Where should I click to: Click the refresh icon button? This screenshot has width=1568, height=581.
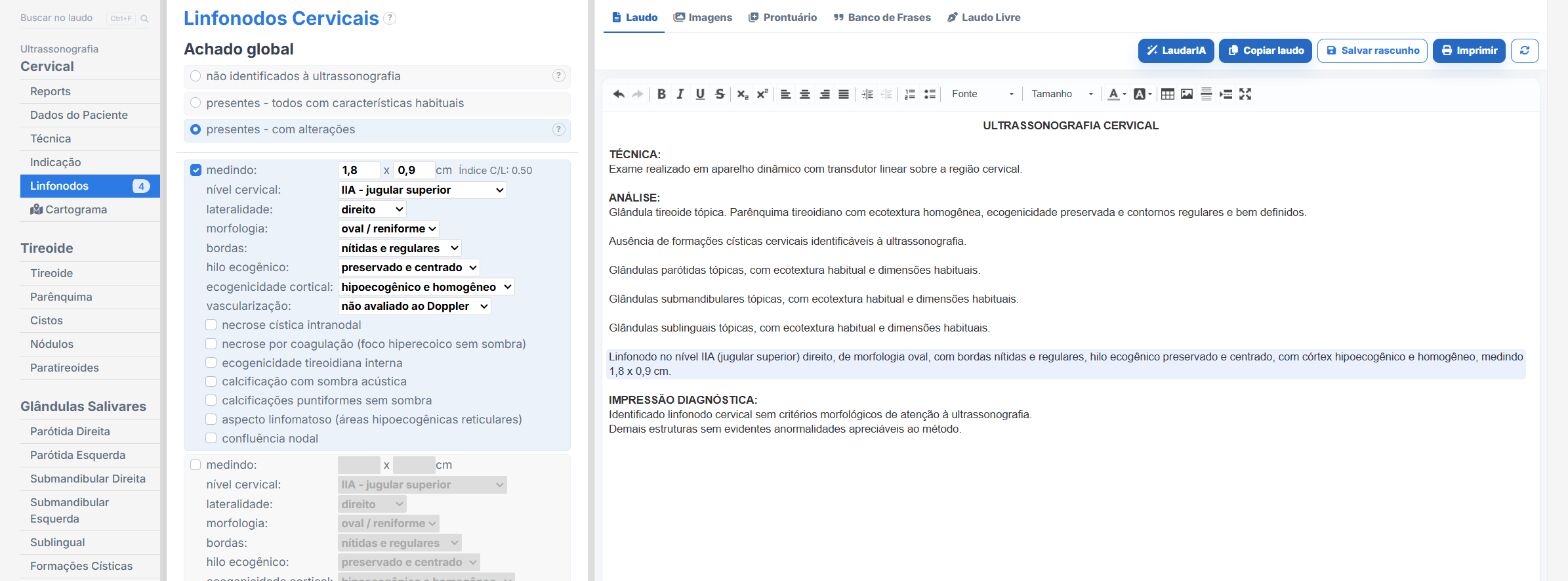click(x=1524, y=50)
